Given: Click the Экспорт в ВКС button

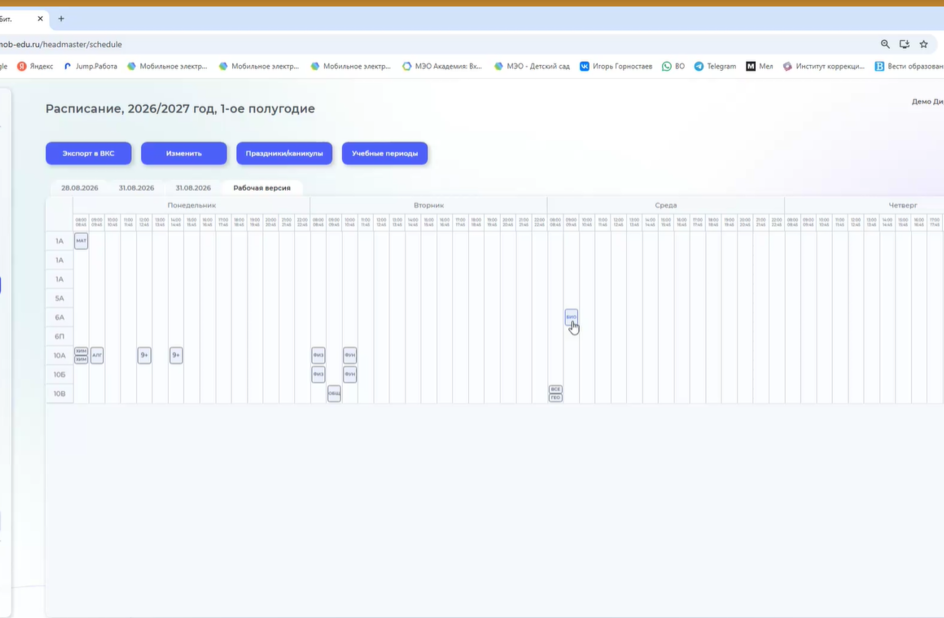Looking at the screenshot, I should (88, 153).
